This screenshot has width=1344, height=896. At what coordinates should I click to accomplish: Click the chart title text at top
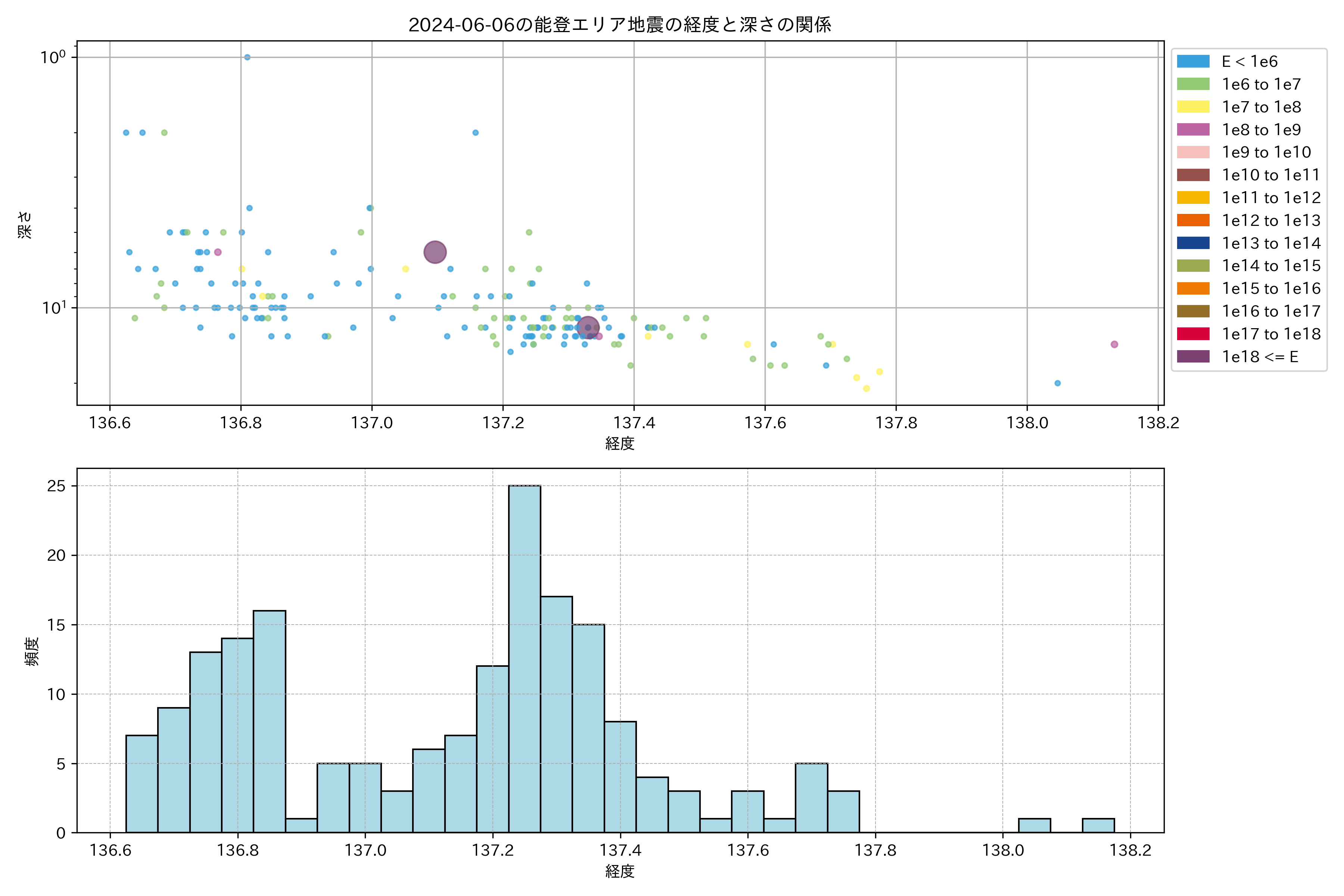(x=619, y=25)
